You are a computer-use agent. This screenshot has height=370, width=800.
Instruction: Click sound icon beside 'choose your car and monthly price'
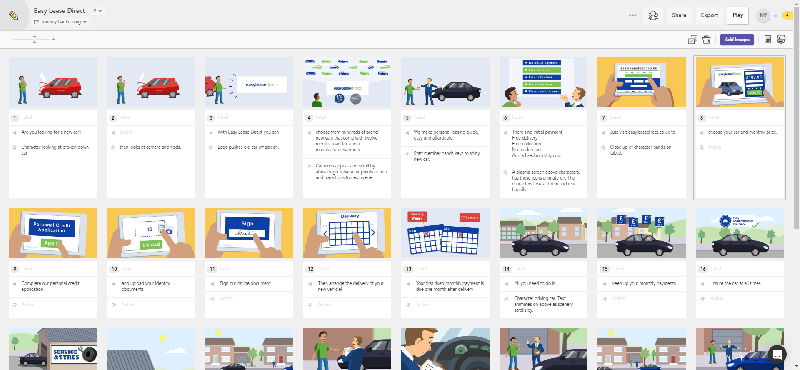[701, 132]
